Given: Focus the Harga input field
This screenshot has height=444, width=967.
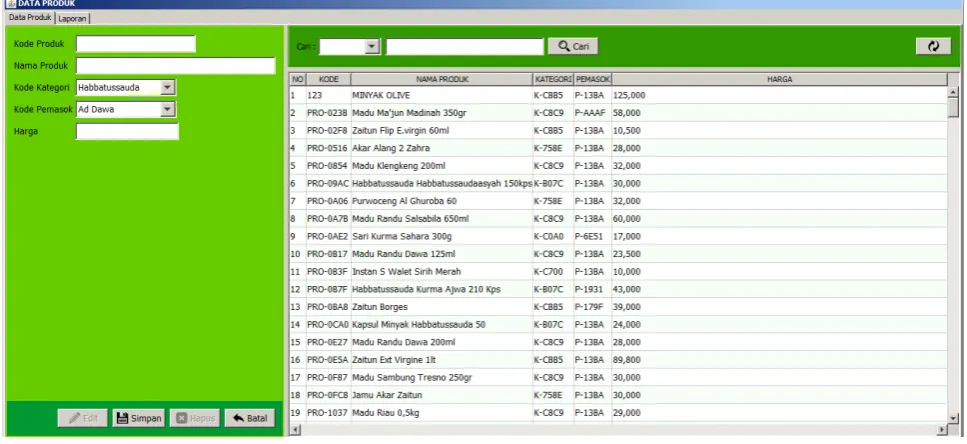Looking at the screenshot, I should (x=127, y=131).
